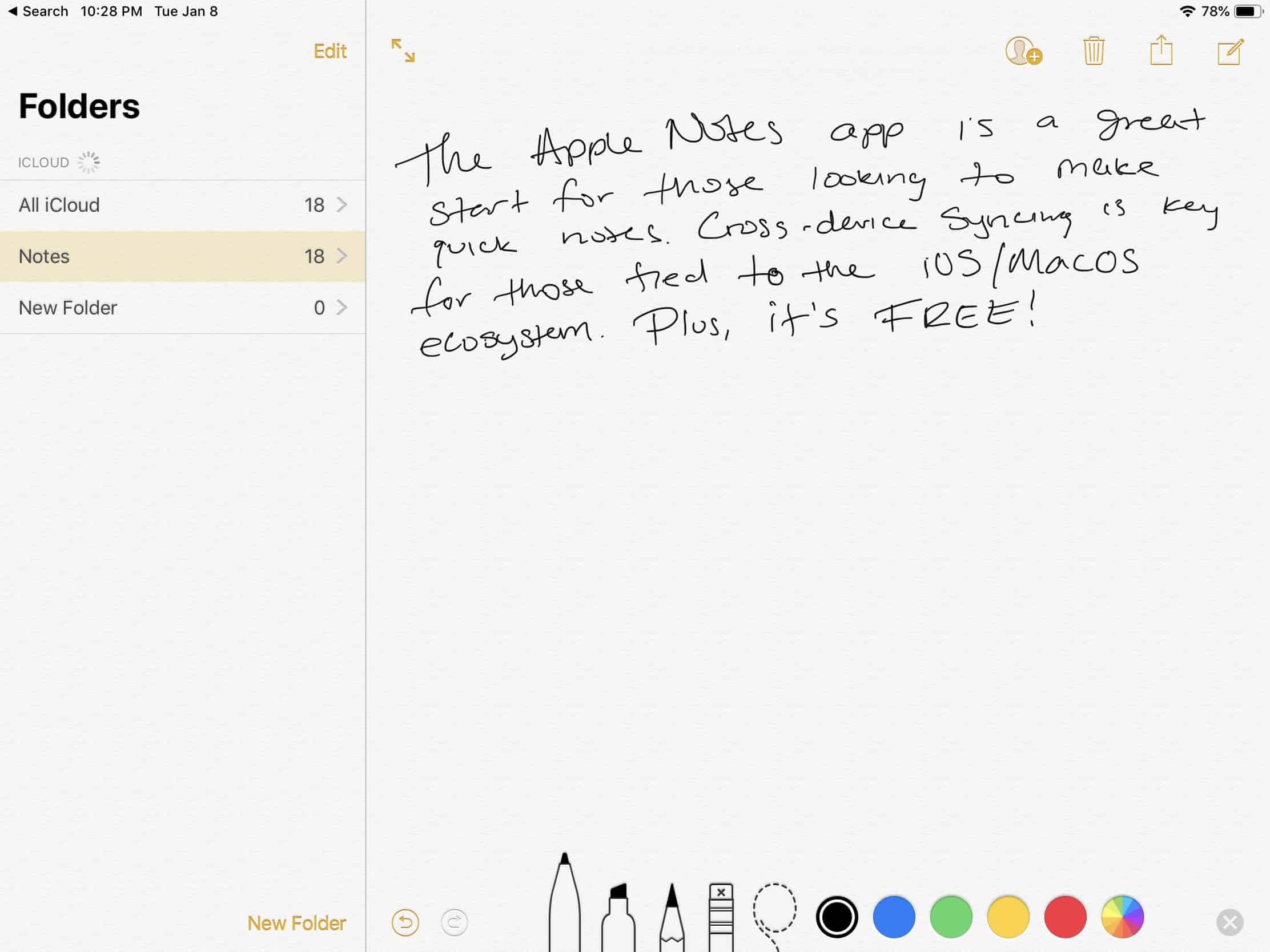1270x952 pixels.
Task: Expand the Notes folder chevron
Action: [342, 256]
